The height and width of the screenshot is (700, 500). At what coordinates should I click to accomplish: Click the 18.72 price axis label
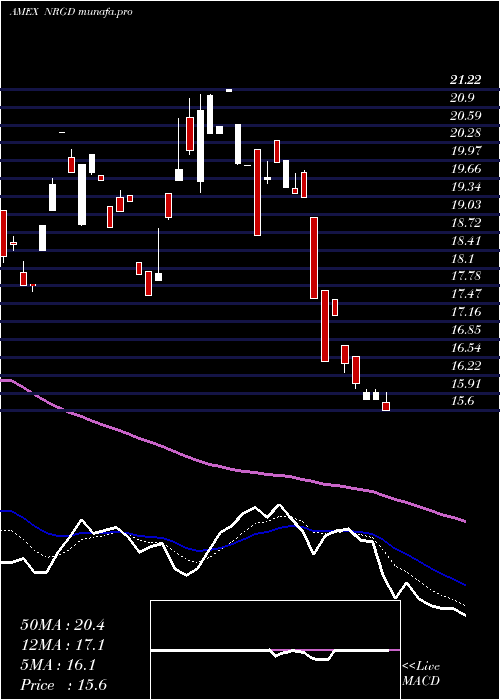[x=466, y=222]
